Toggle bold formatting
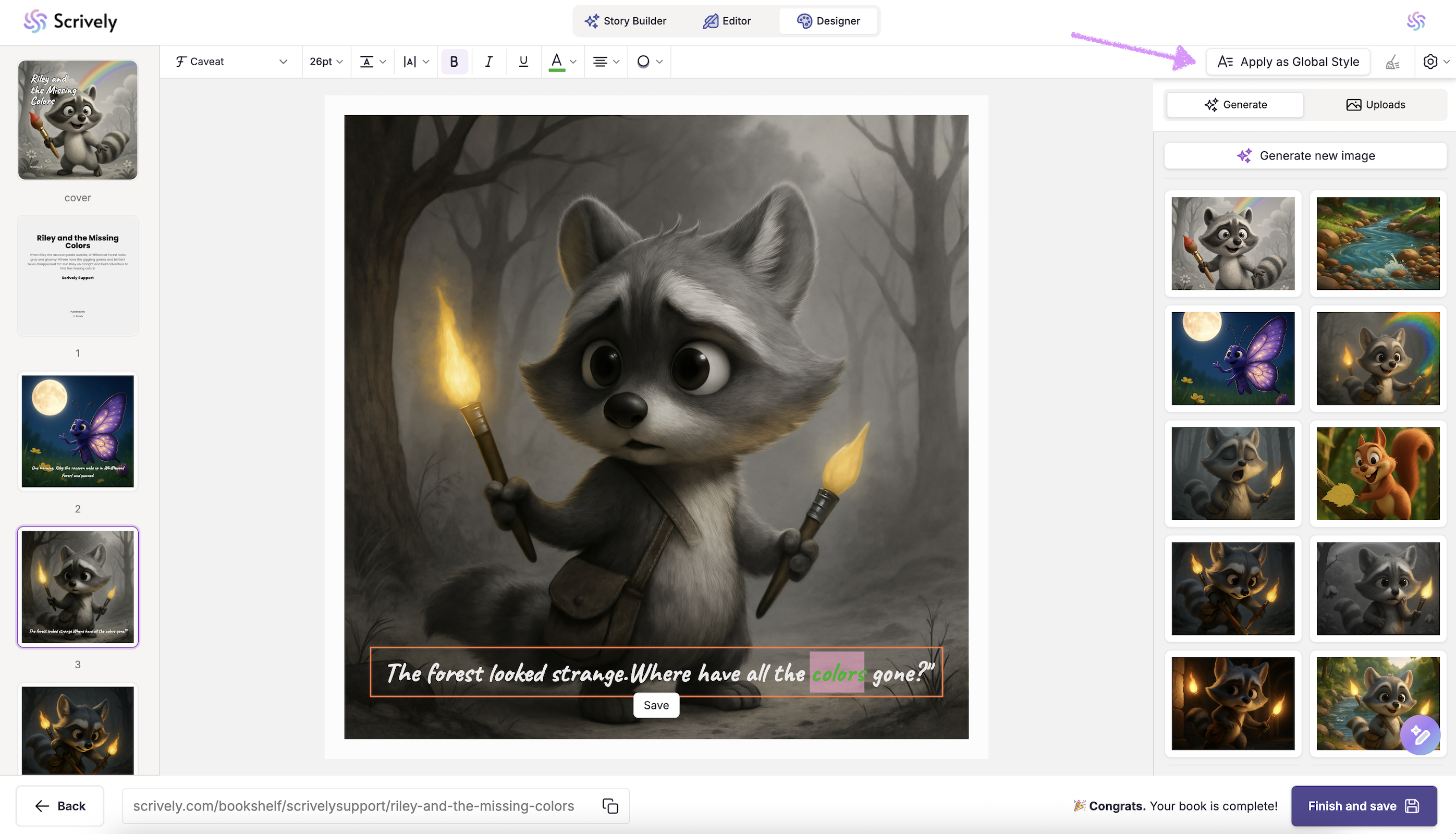Screen dimensions: 1456x834 click(454, 62)
